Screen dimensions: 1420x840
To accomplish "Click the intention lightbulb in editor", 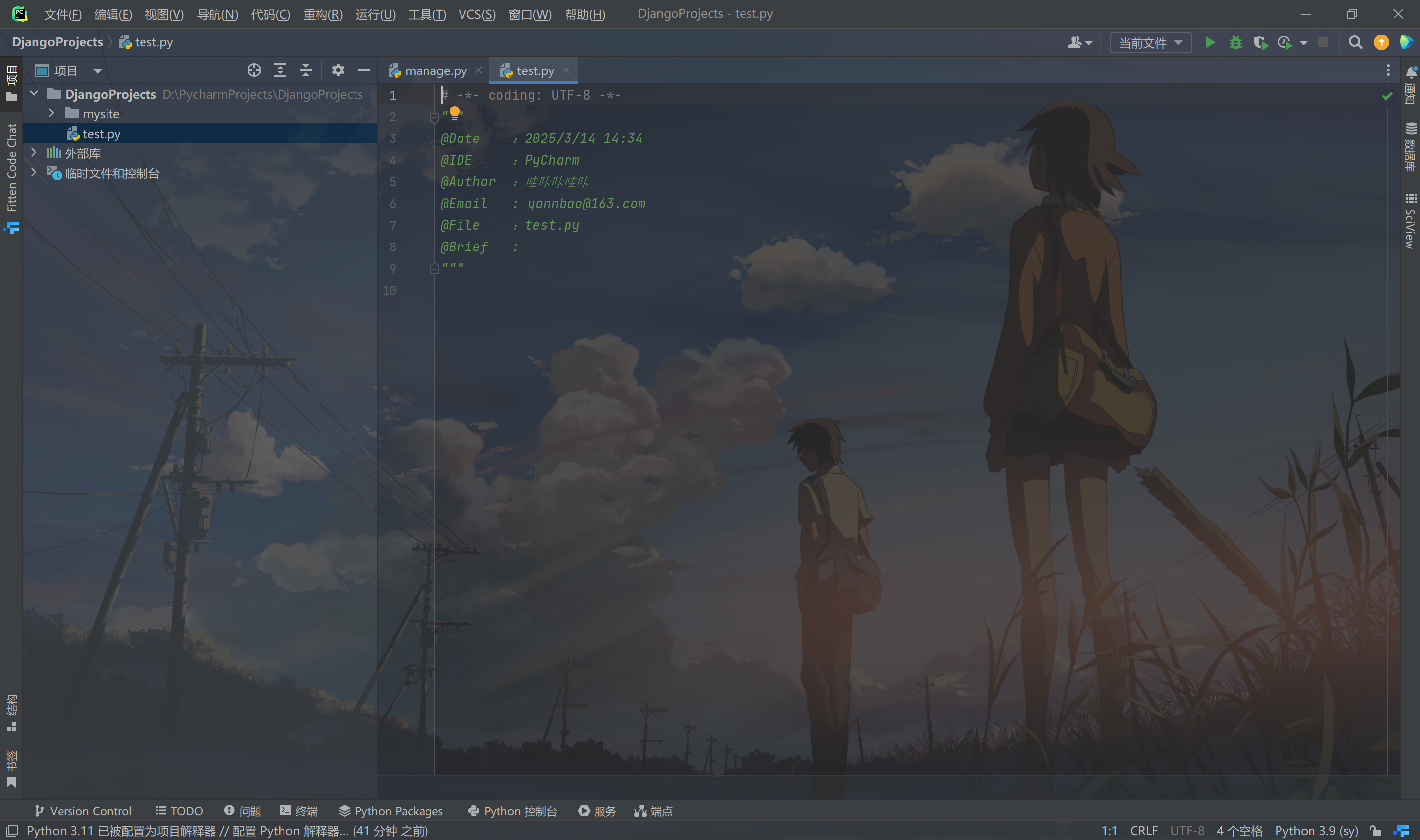I will [x=454, y=113].
